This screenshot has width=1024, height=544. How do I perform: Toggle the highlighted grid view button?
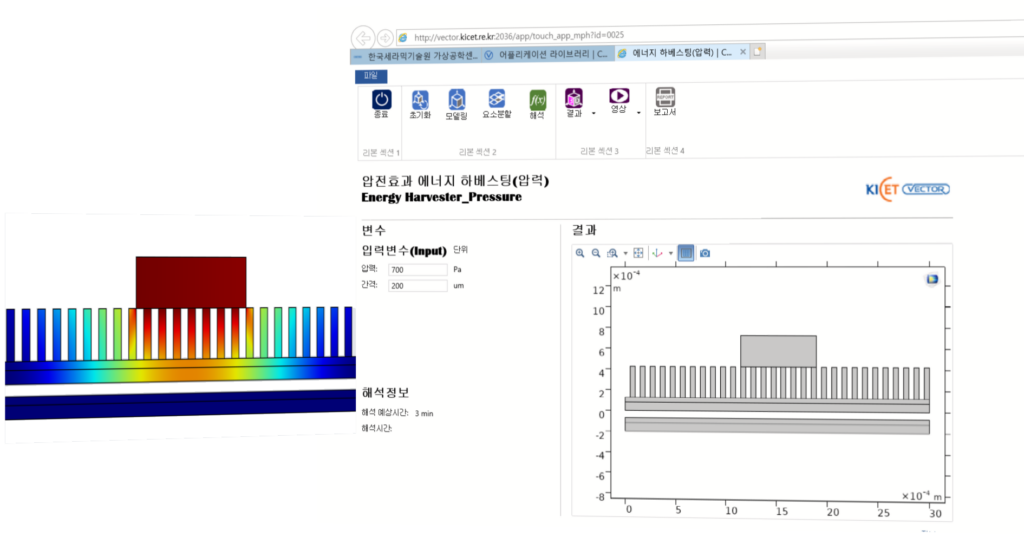point(686,253)
